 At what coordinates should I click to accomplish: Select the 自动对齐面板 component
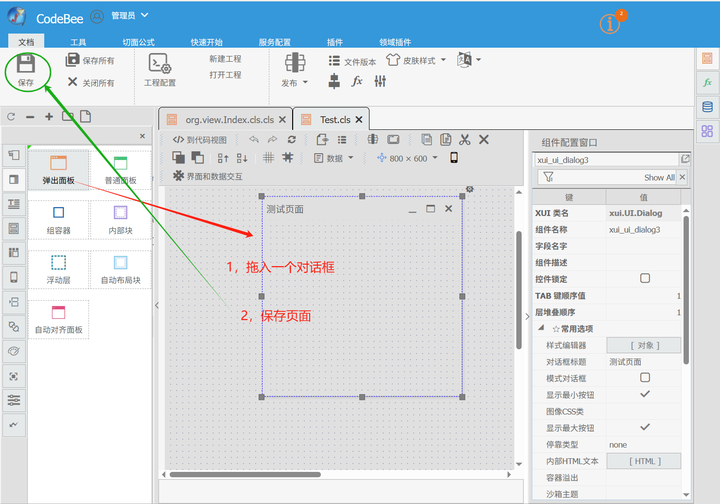tap(58, 319)
